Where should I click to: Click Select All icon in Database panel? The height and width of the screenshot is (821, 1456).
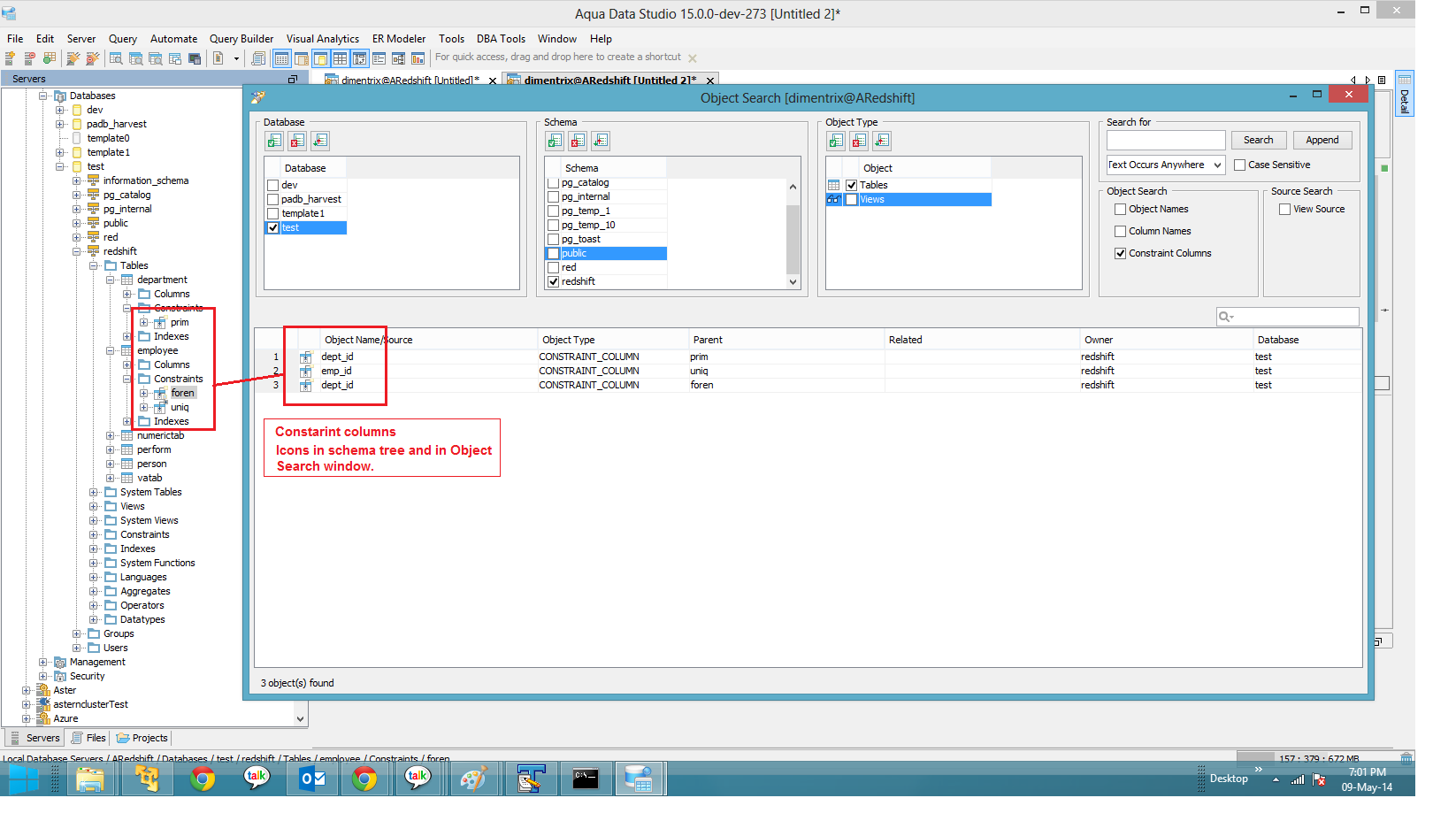[274, 141]
